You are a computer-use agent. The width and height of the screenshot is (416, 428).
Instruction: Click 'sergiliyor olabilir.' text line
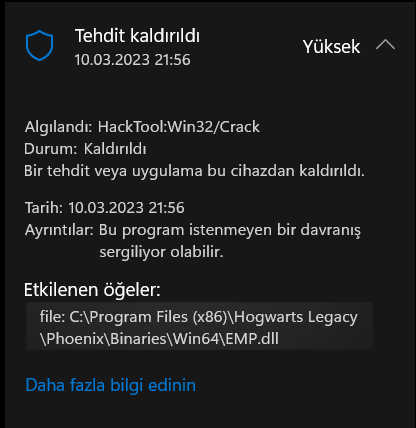point(161,252)
